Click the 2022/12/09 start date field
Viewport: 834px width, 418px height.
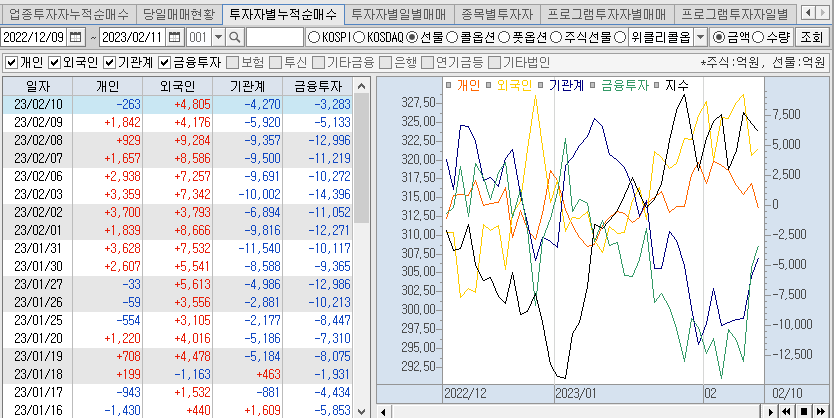tap(35, 37)
